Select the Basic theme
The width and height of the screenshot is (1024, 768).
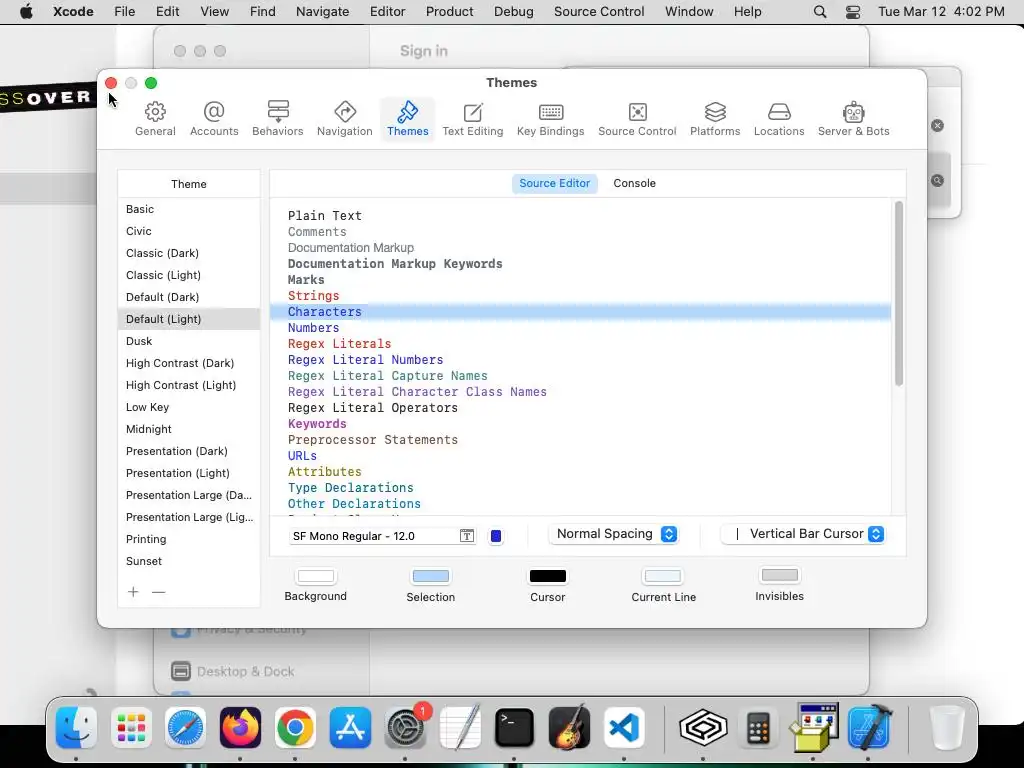(x=189, y=209)
